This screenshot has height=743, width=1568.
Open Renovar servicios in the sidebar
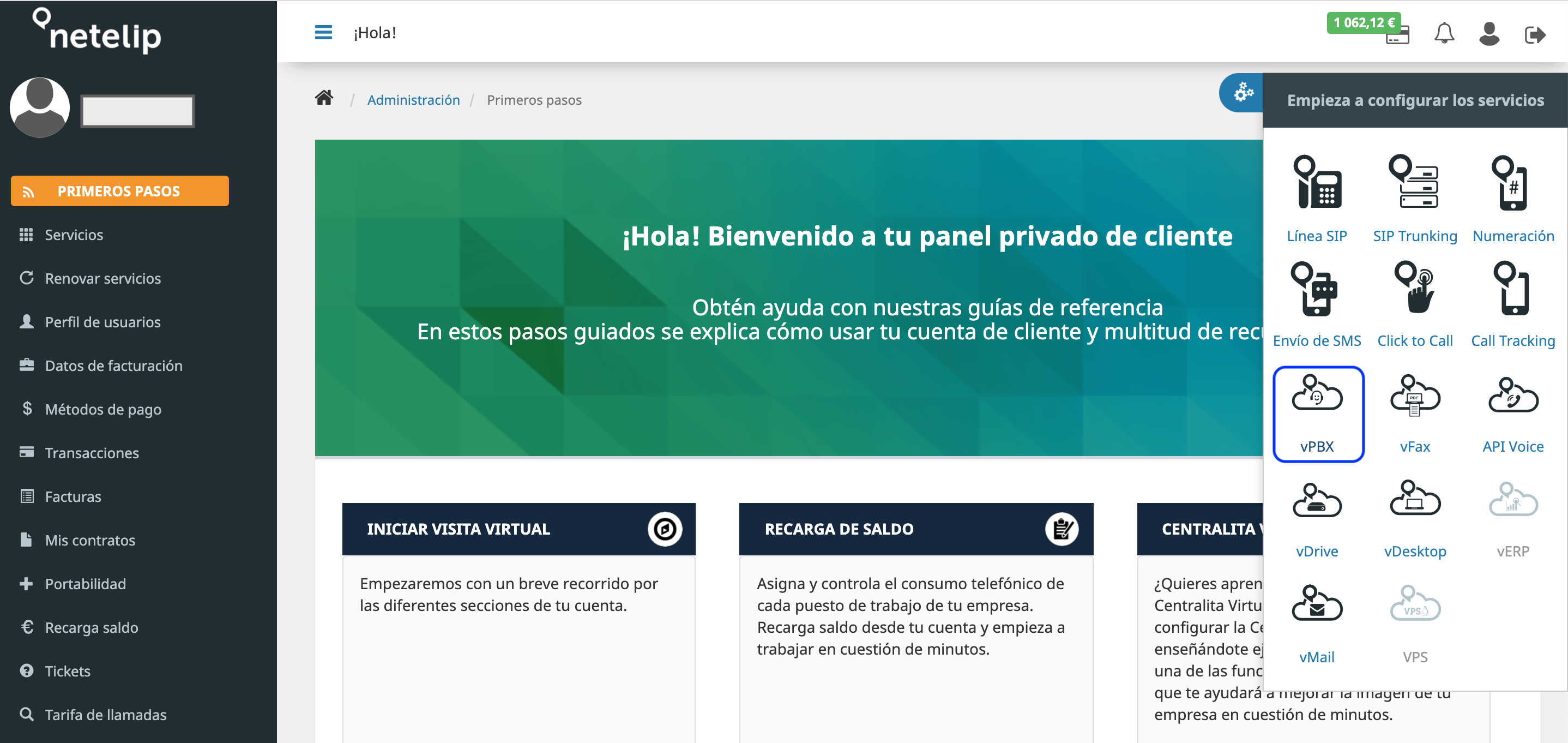(90, 278)
